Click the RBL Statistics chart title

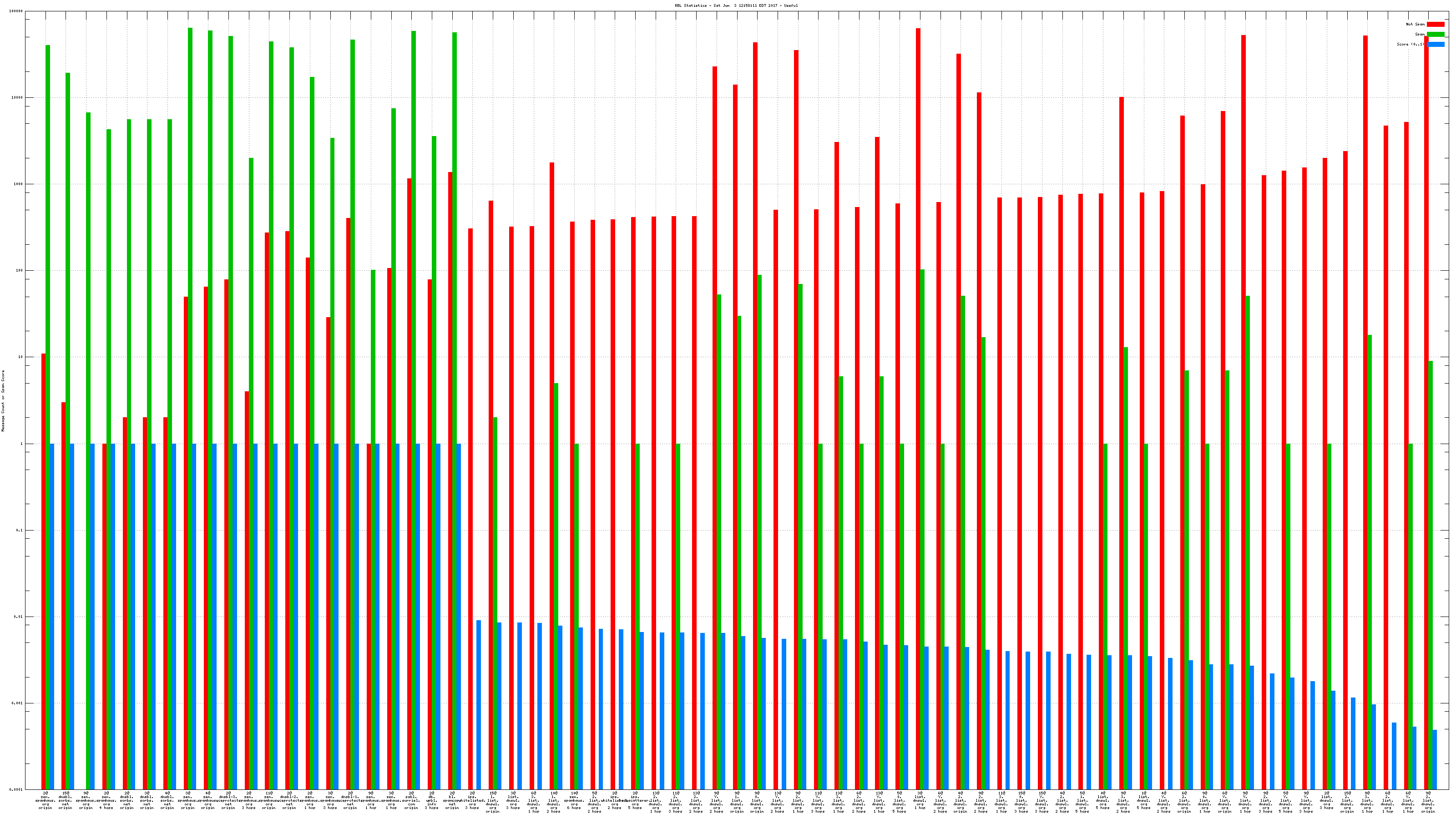(736, 5)
